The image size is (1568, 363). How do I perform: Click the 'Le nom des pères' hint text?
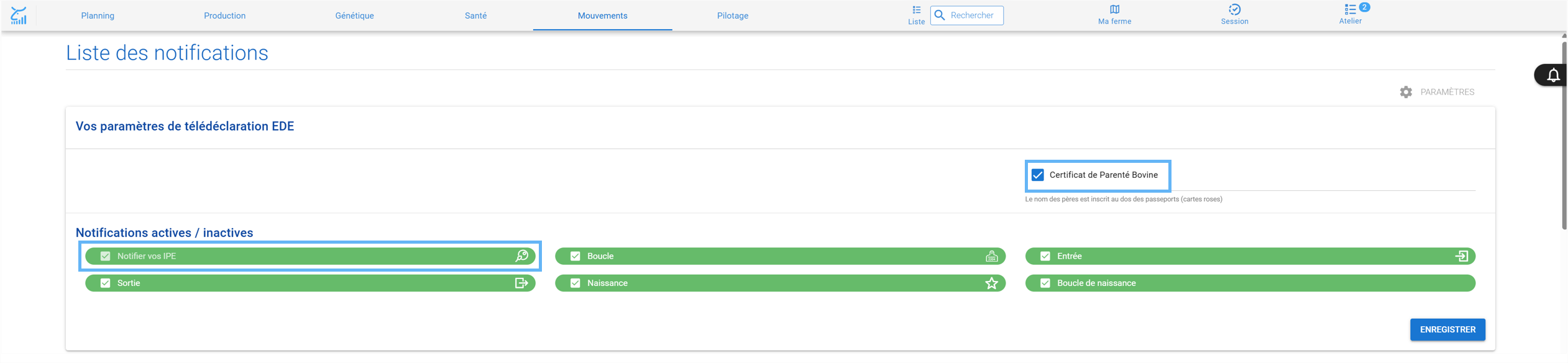[1124, 199]
